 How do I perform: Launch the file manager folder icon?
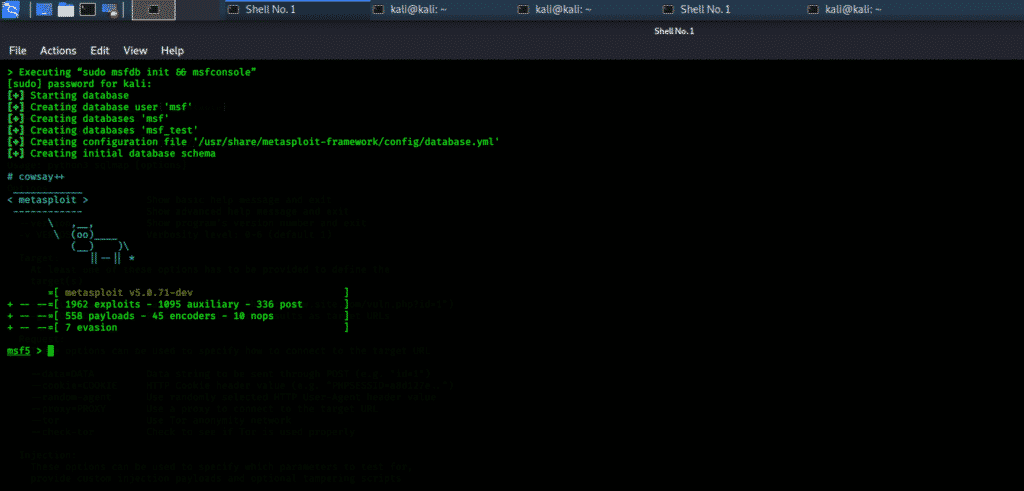point(66,9)
